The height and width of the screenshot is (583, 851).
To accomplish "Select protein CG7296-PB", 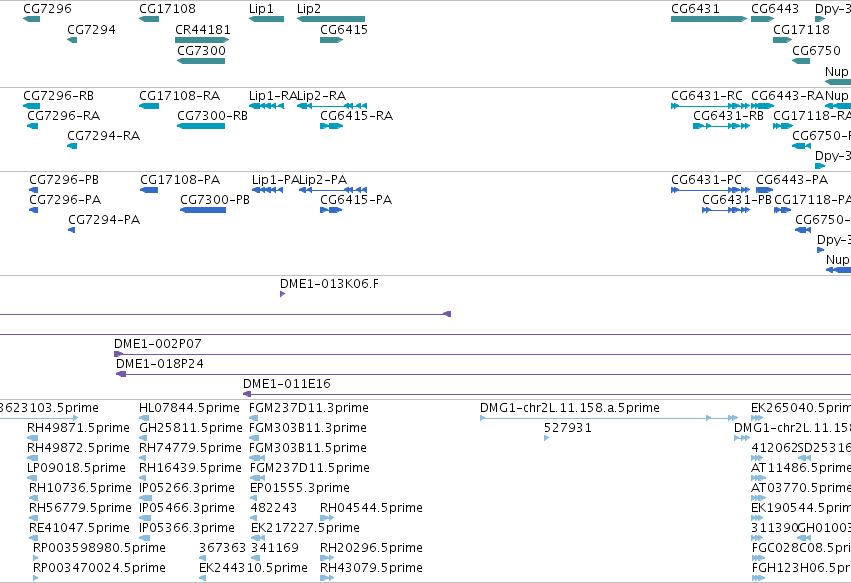I will point(34,190).
